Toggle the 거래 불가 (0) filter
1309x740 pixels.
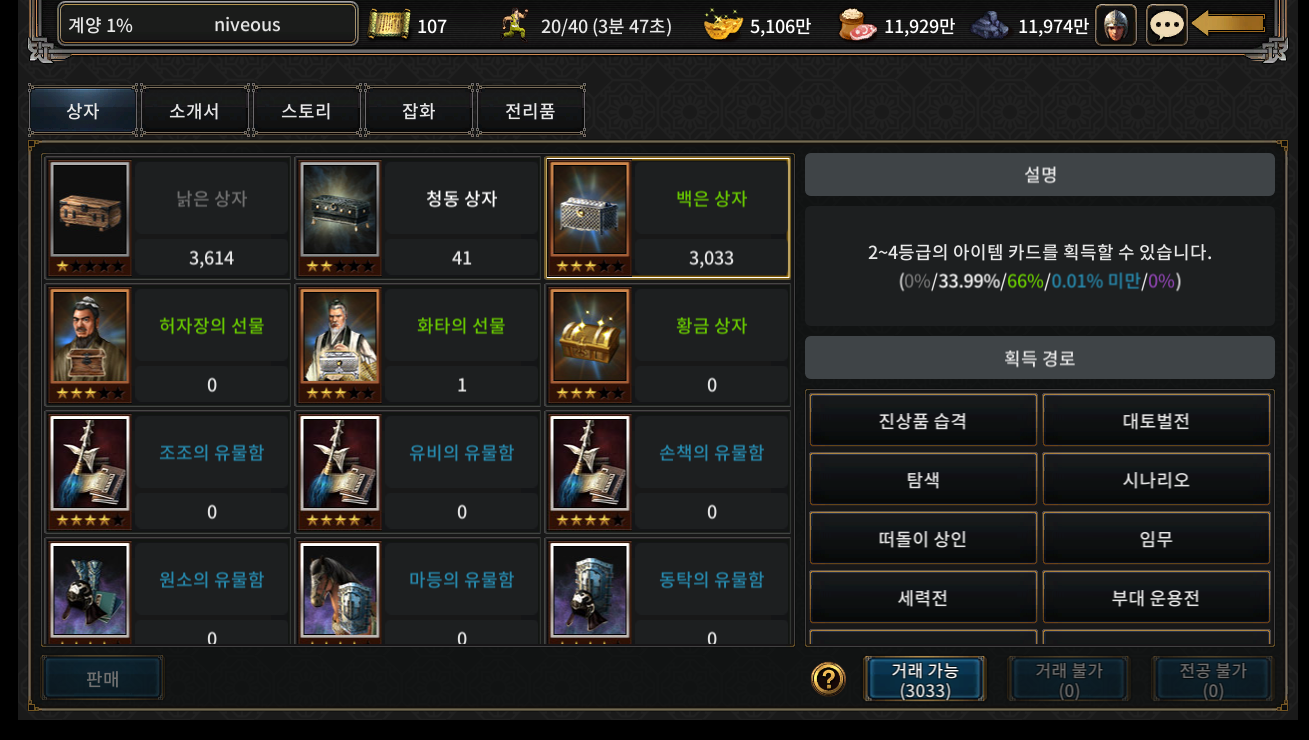1069,680
